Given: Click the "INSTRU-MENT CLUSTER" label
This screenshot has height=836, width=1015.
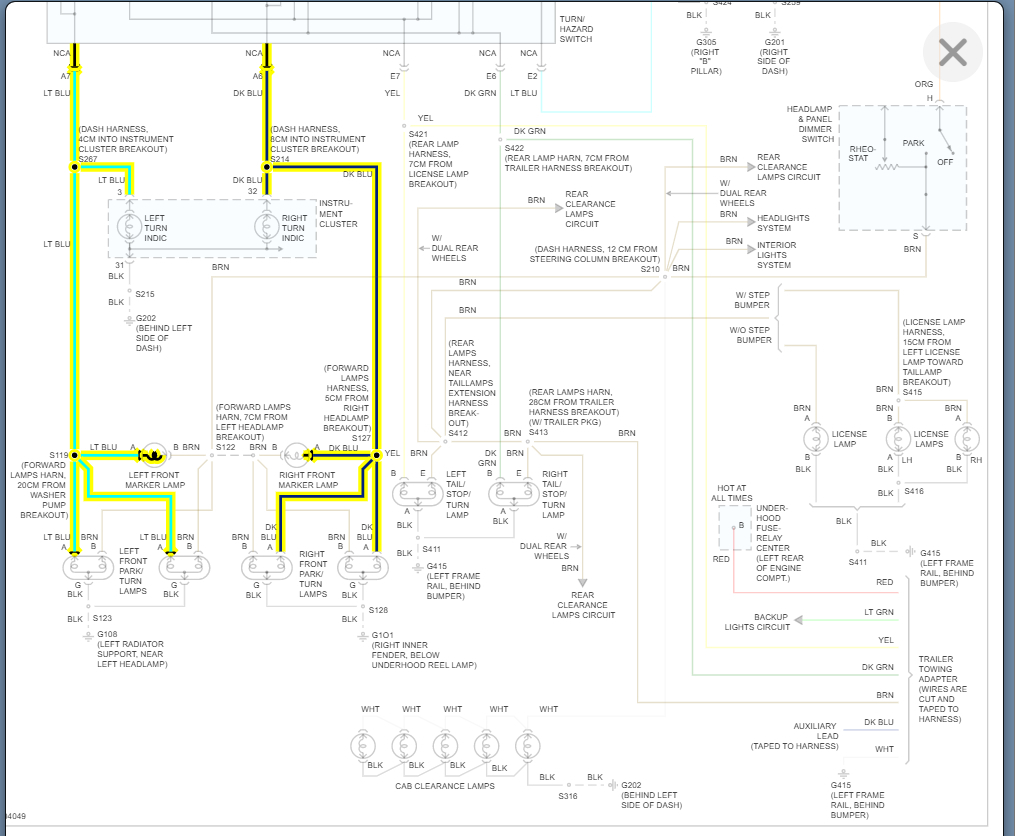Looking at the screenshot, I should [338, 214].
